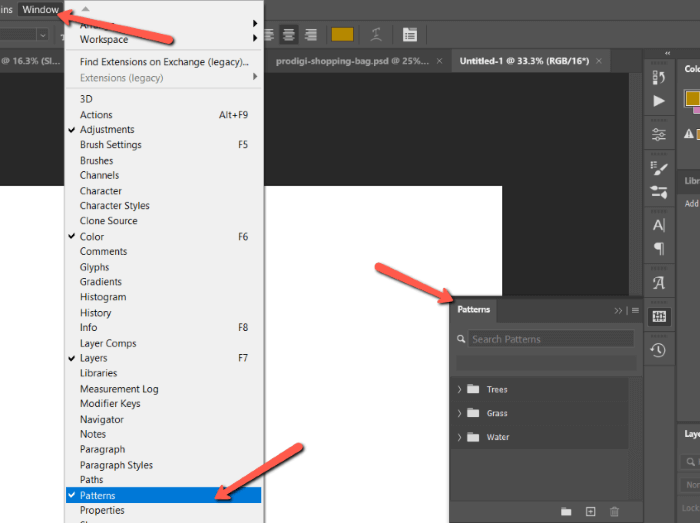Toggle the checked Layers menu item
Viewport: 700px width, 523px height.
point(94,358)
